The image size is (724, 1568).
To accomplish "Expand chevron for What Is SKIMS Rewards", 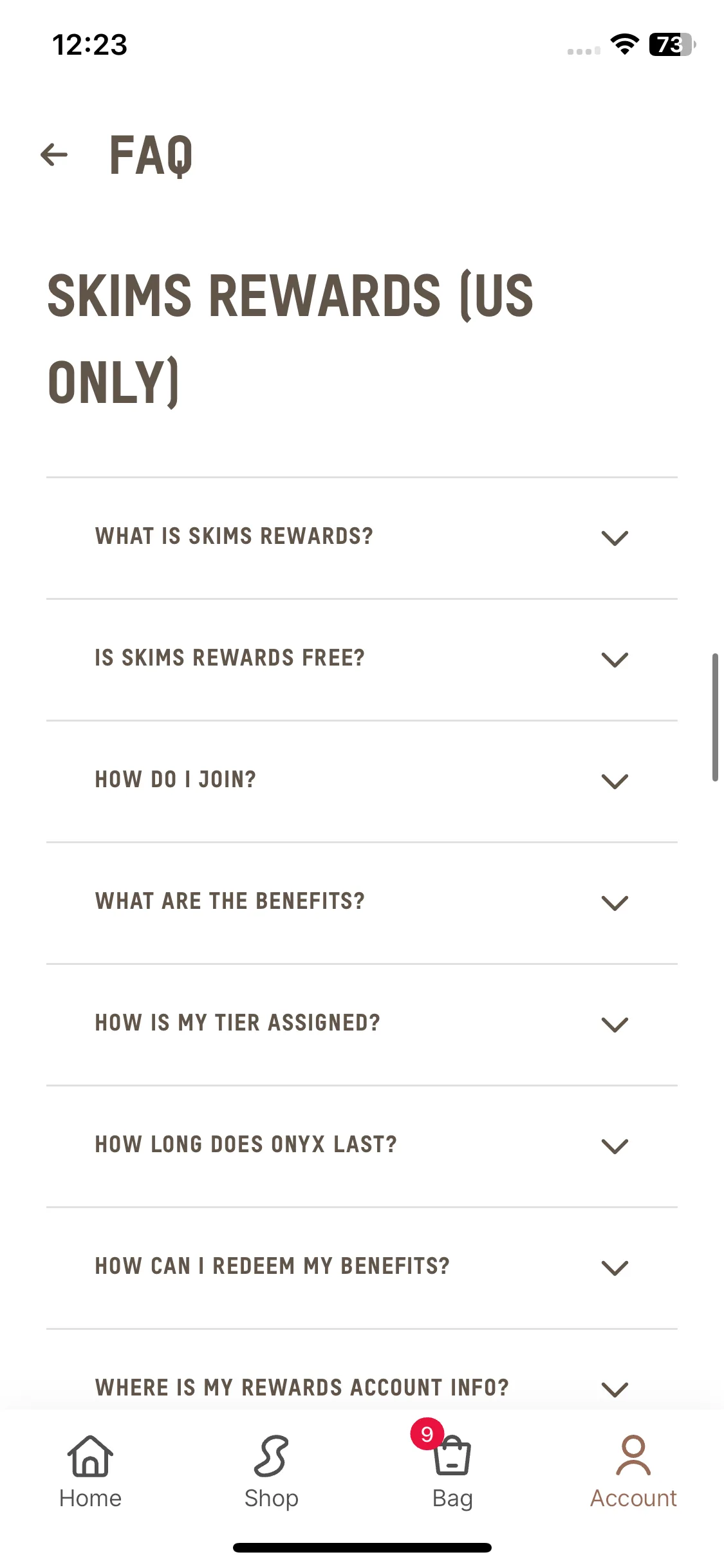I will [615, 538].
